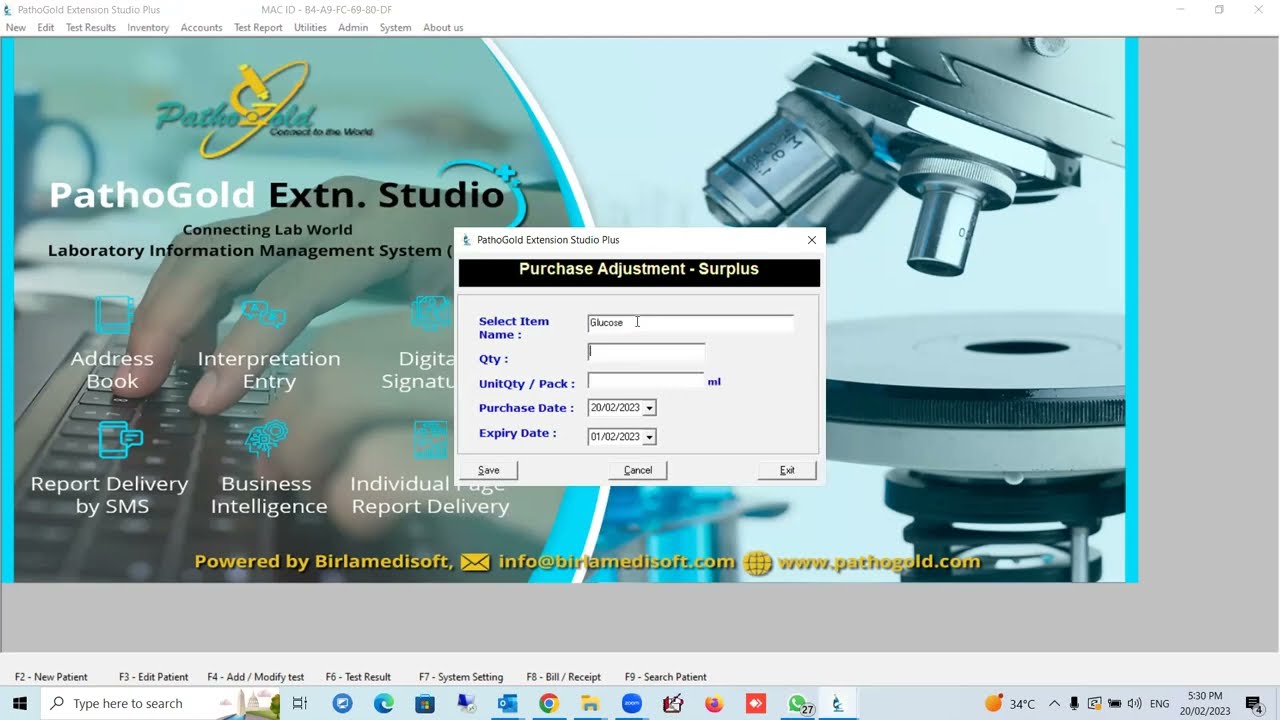Click the Purchase Date value 20/02/2023
The image size is (1280, 720).
pos(615,408)
